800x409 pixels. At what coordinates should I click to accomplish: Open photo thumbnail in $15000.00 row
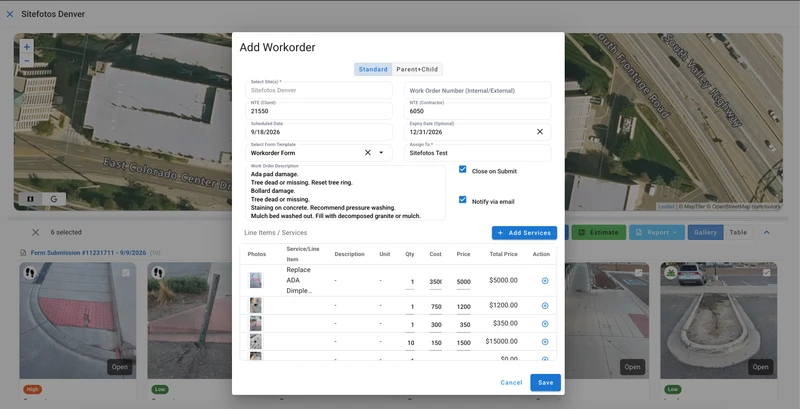[256, 341]
